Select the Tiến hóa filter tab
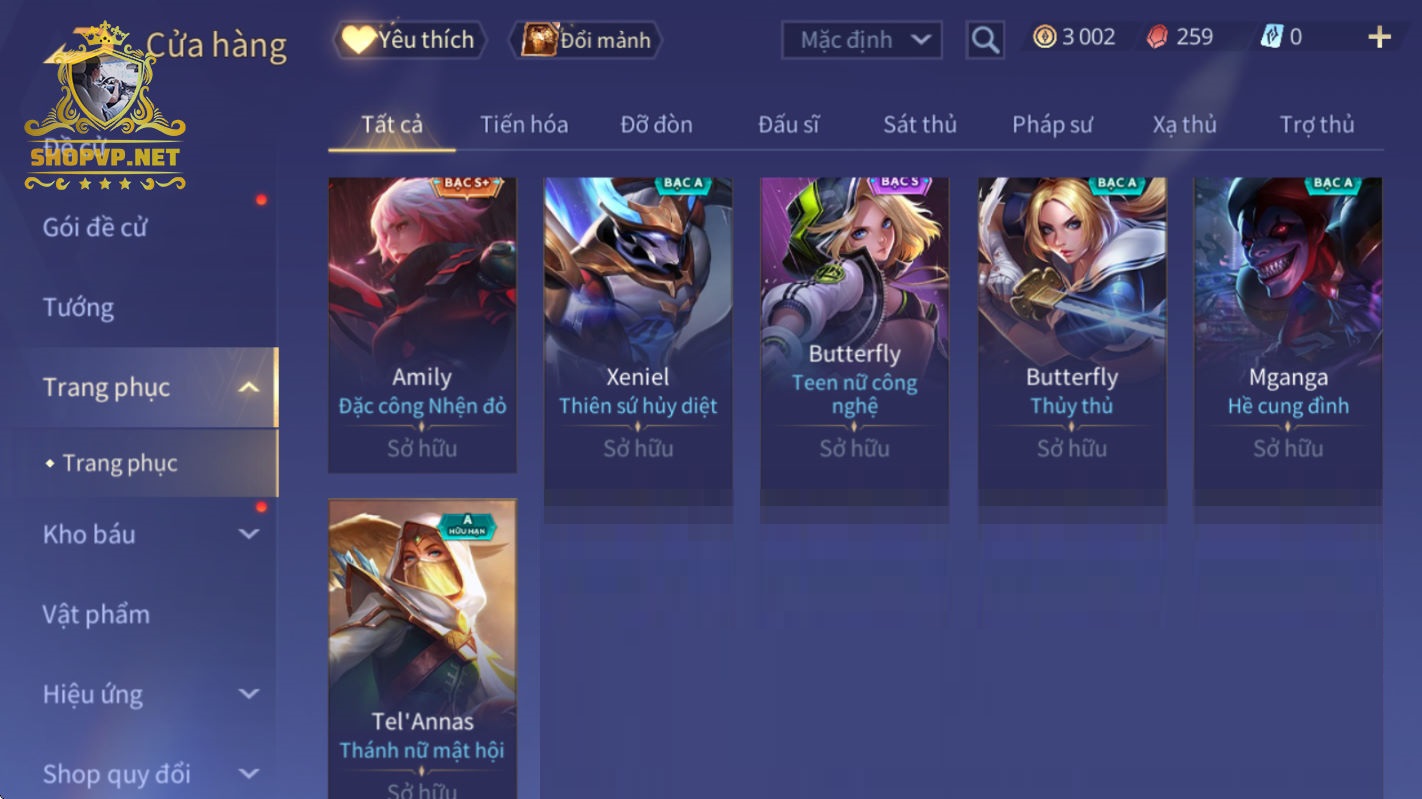Viewport: 1422px width, 799px height. point(524,124)
